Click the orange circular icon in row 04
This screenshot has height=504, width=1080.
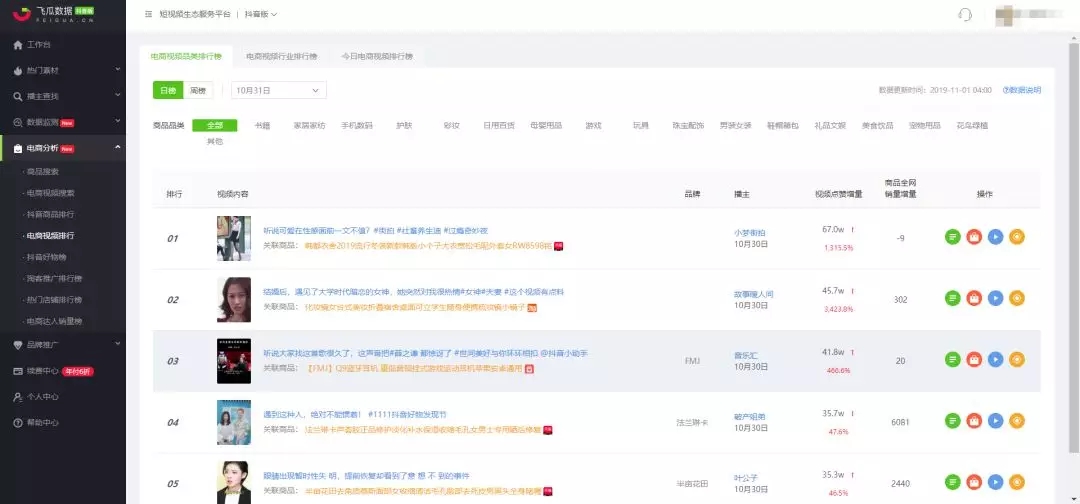[1017, 421]
